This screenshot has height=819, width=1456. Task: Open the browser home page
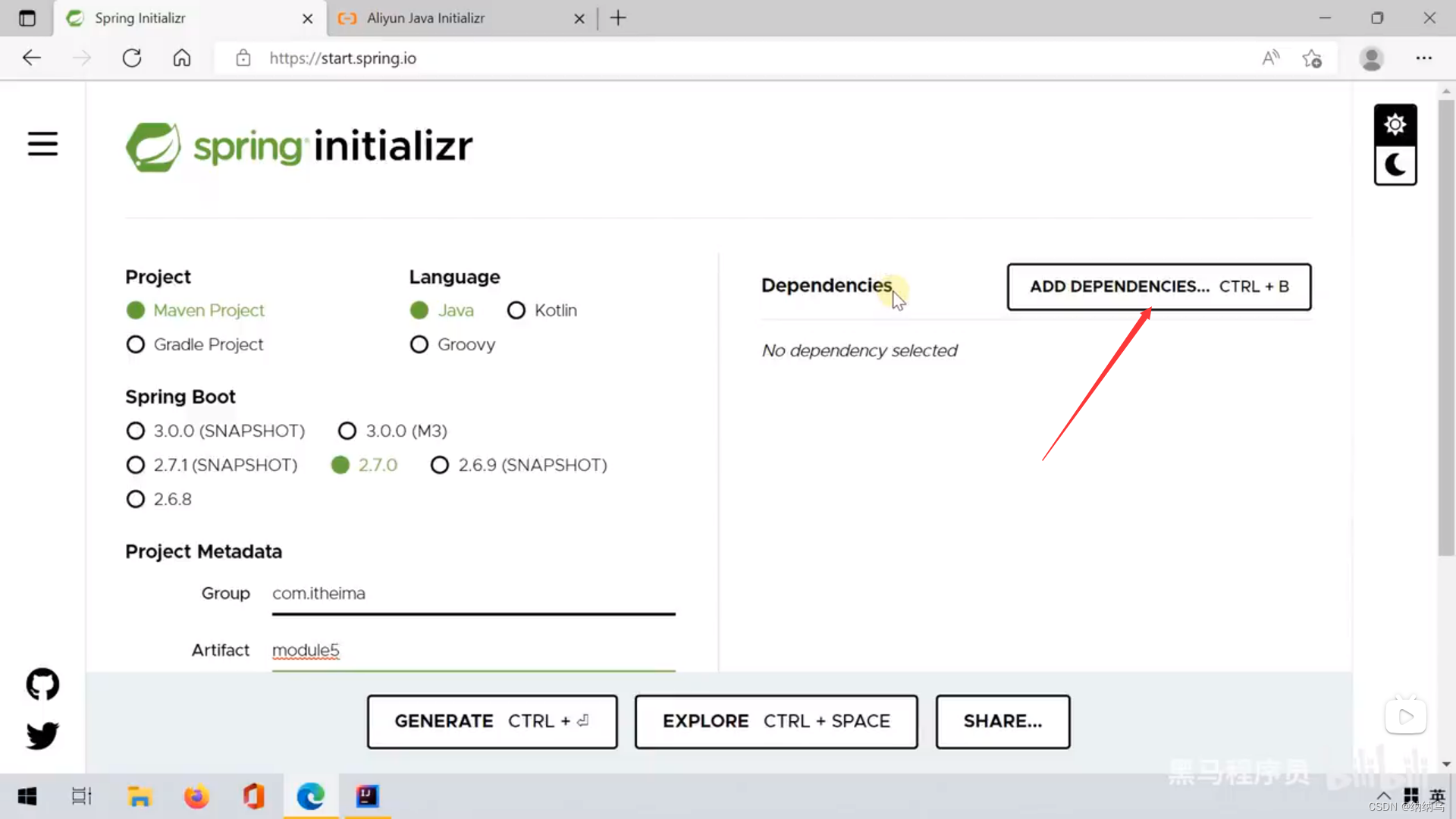182,58
